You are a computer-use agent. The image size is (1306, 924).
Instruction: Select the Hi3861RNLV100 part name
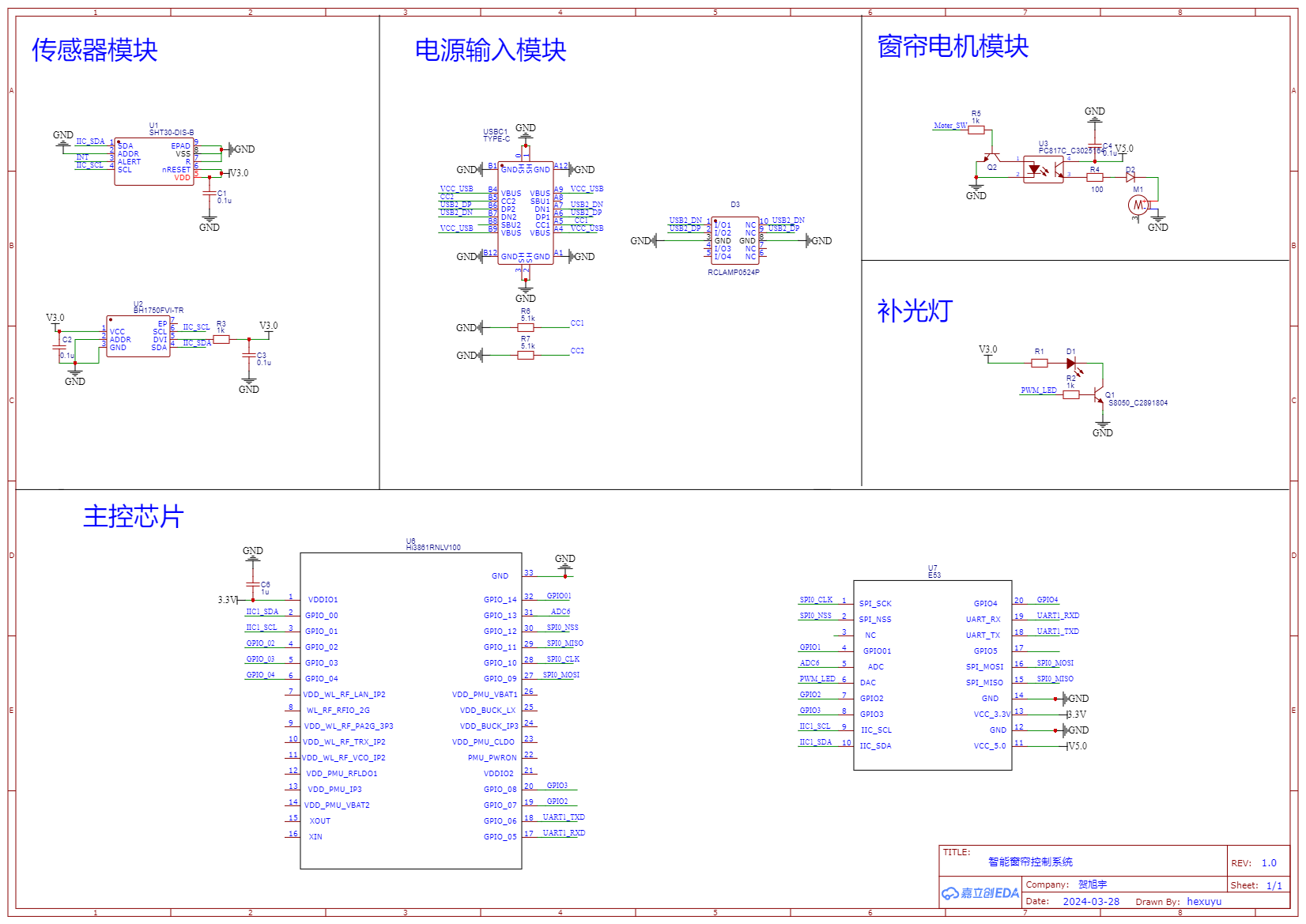(433, 548)
